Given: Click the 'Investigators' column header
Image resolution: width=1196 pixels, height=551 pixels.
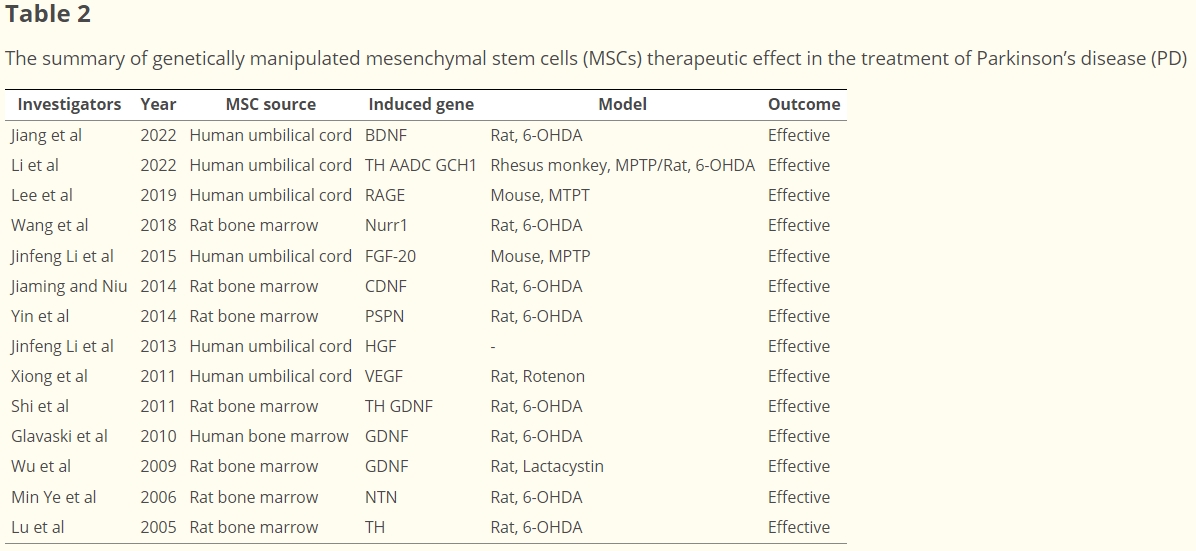Looking at the screenshot, I should coord(69,104).
